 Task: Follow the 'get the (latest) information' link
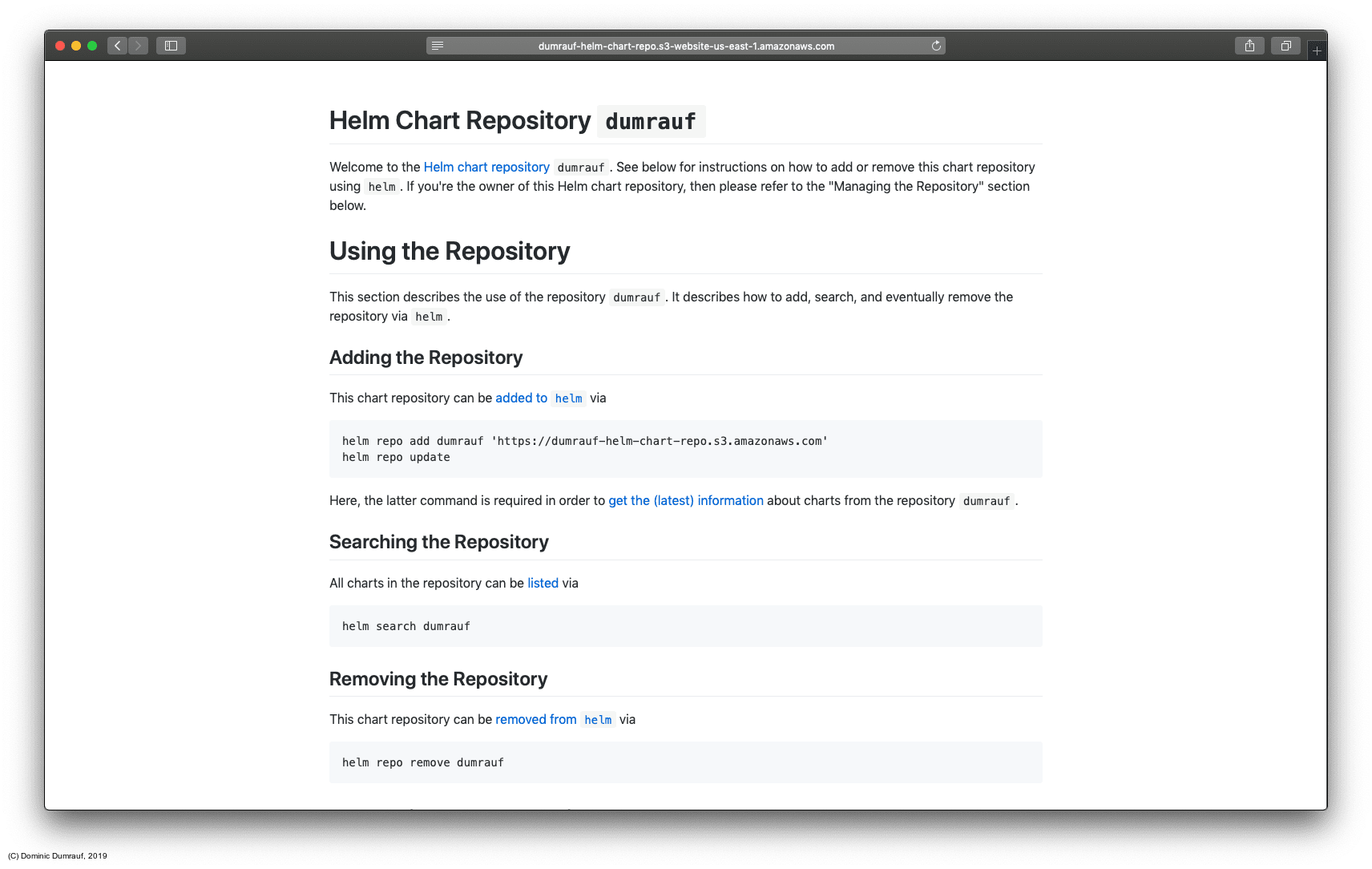coord(685,500)
